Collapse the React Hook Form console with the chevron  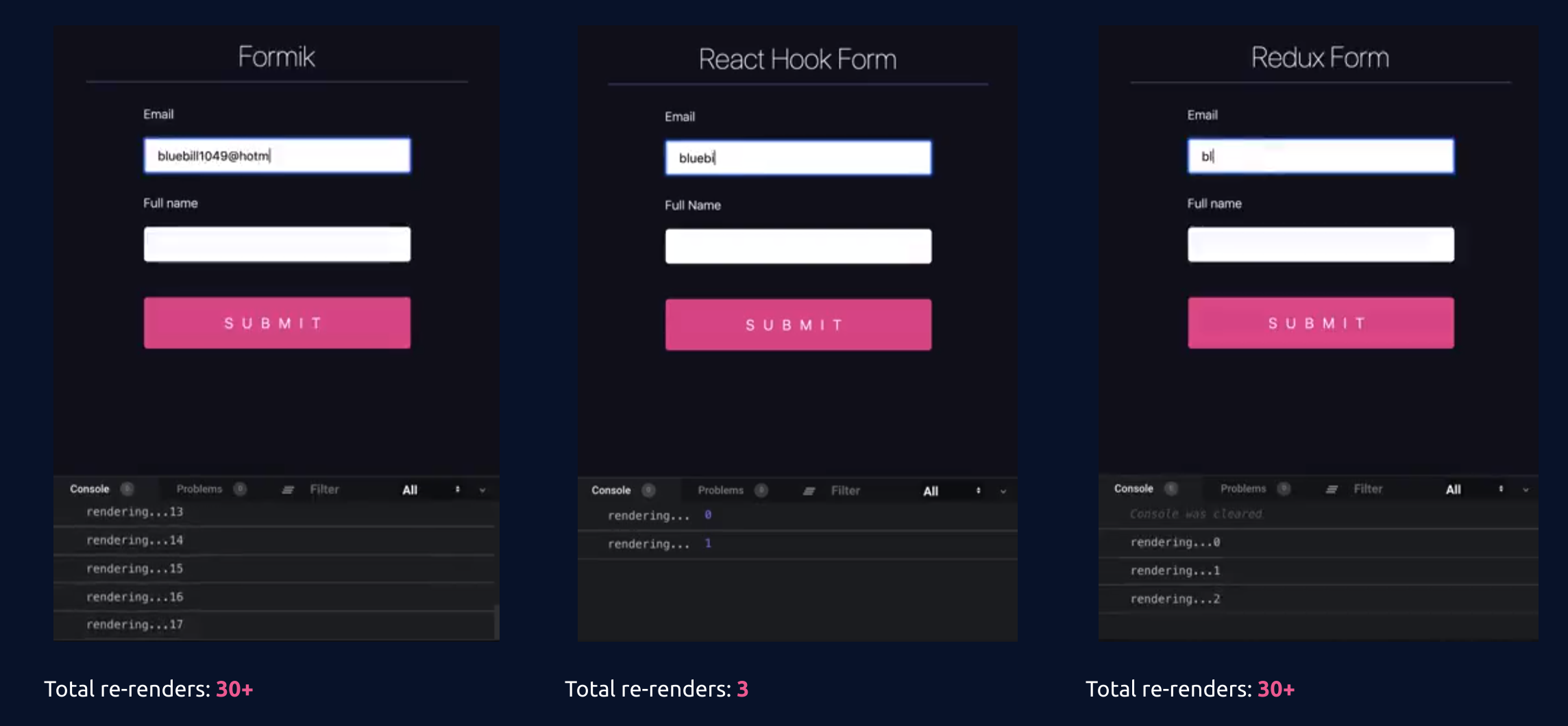(x=1003, y=492)
